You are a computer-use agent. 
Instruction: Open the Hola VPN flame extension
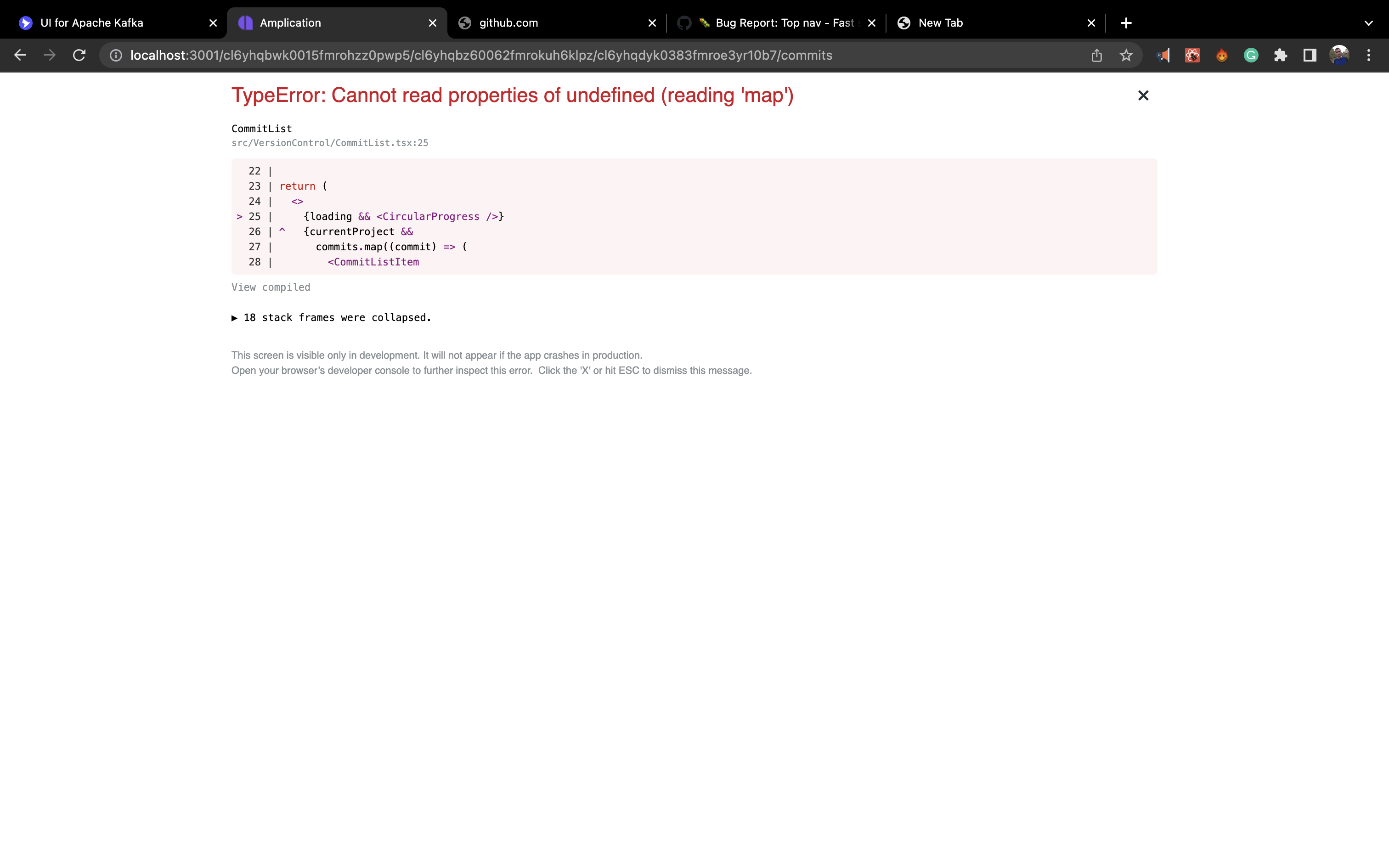(x=1222, y=55)
